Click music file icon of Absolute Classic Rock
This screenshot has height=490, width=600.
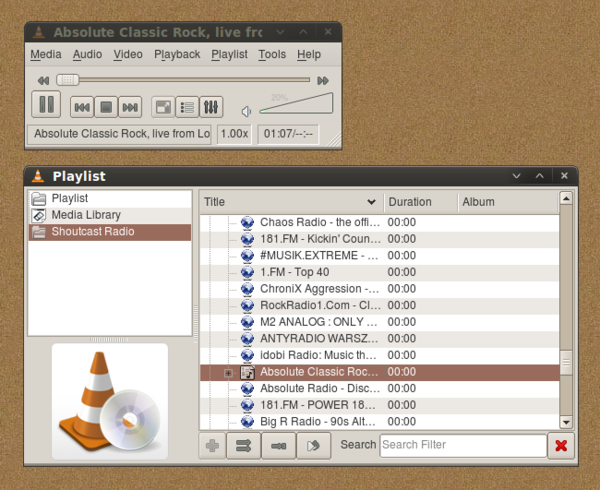pyautogui.click(x=247, y=372)
